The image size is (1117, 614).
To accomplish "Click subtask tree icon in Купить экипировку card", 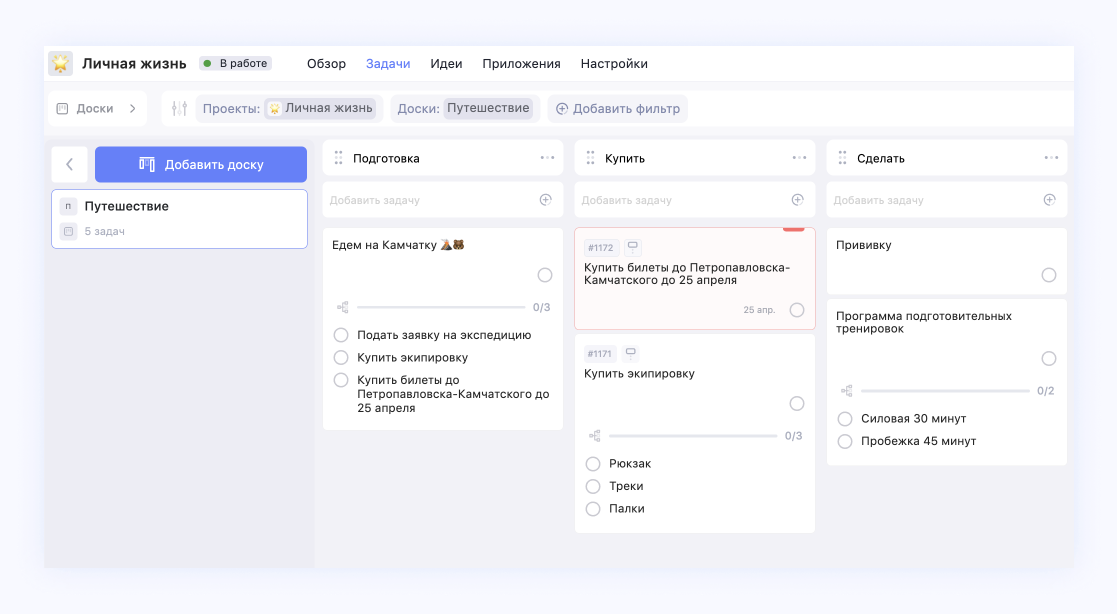I will click(x=594, y=436).
